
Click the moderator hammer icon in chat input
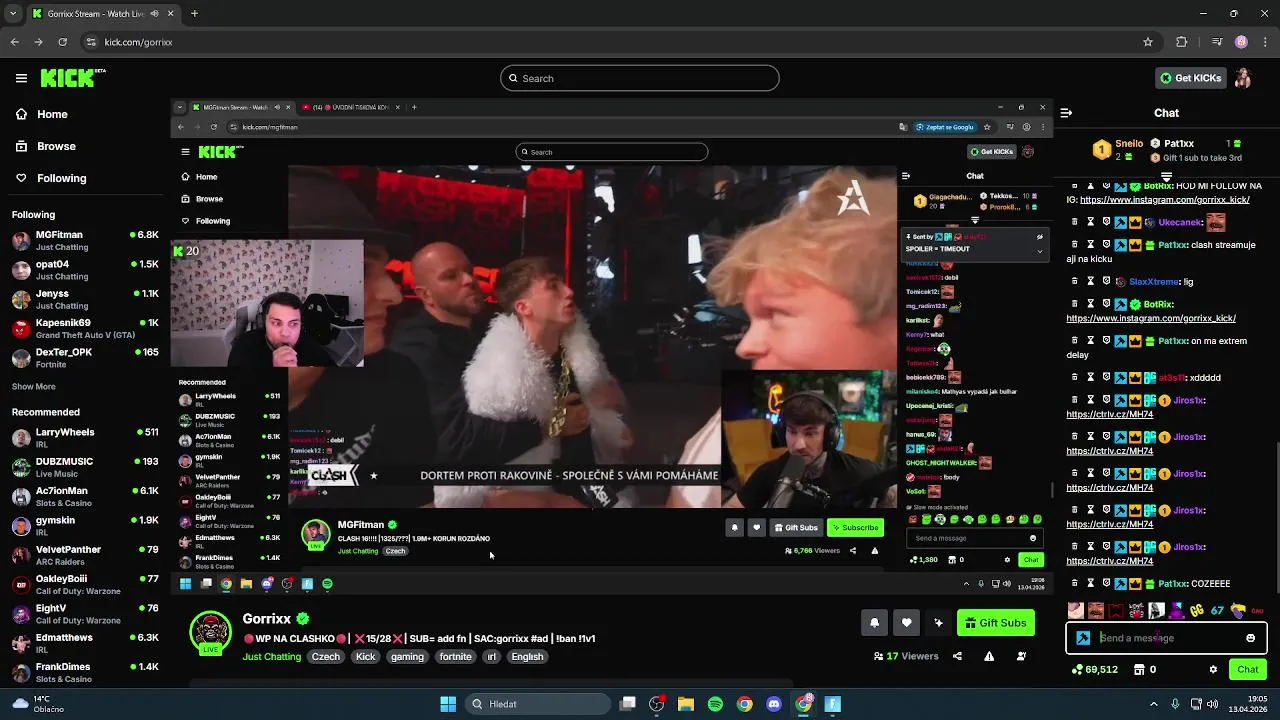point(1083,638)
